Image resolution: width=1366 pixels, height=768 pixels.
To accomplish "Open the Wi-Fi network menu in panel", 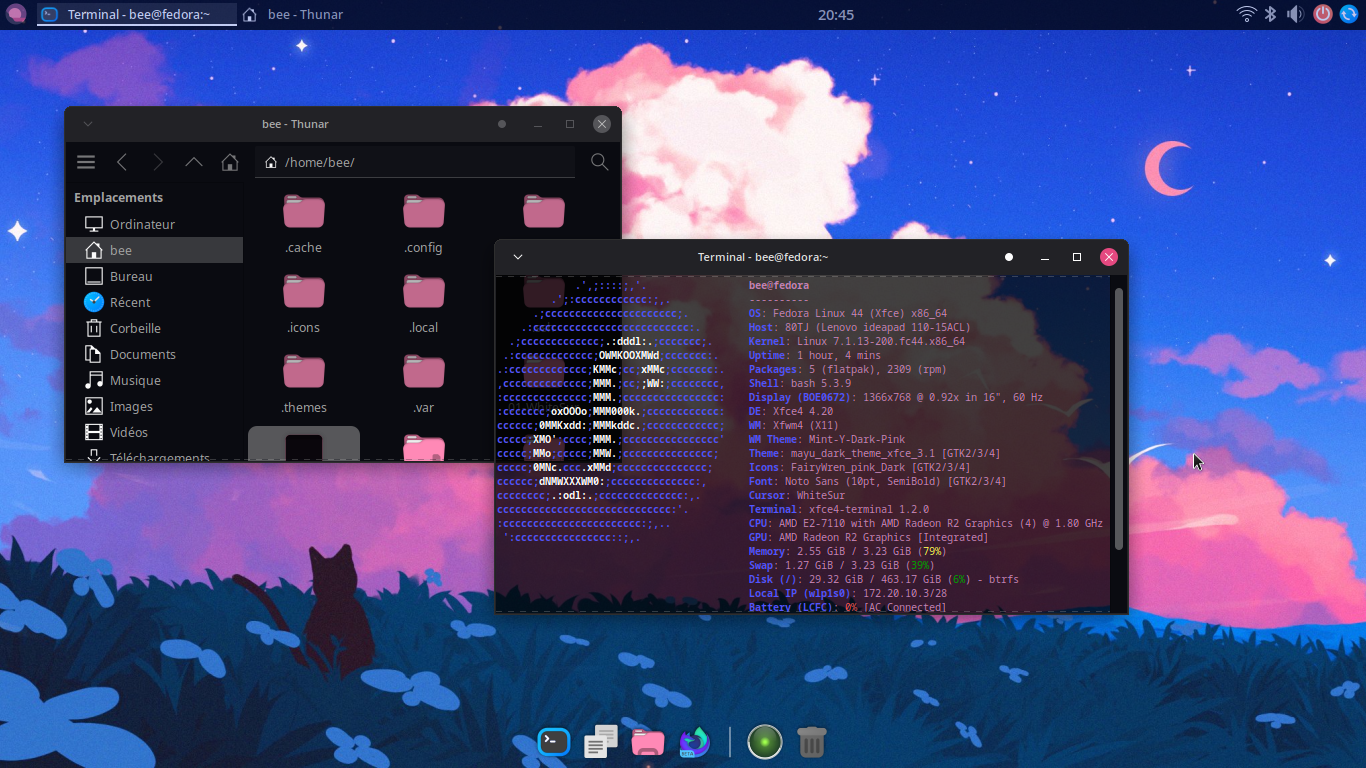I will [1246, 14].
